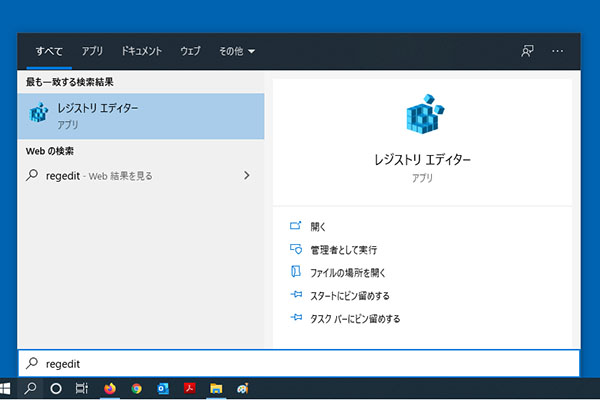Open Task View in the taskbar
This screenshot has height=400, width=600.
click(x=82, y=388)
